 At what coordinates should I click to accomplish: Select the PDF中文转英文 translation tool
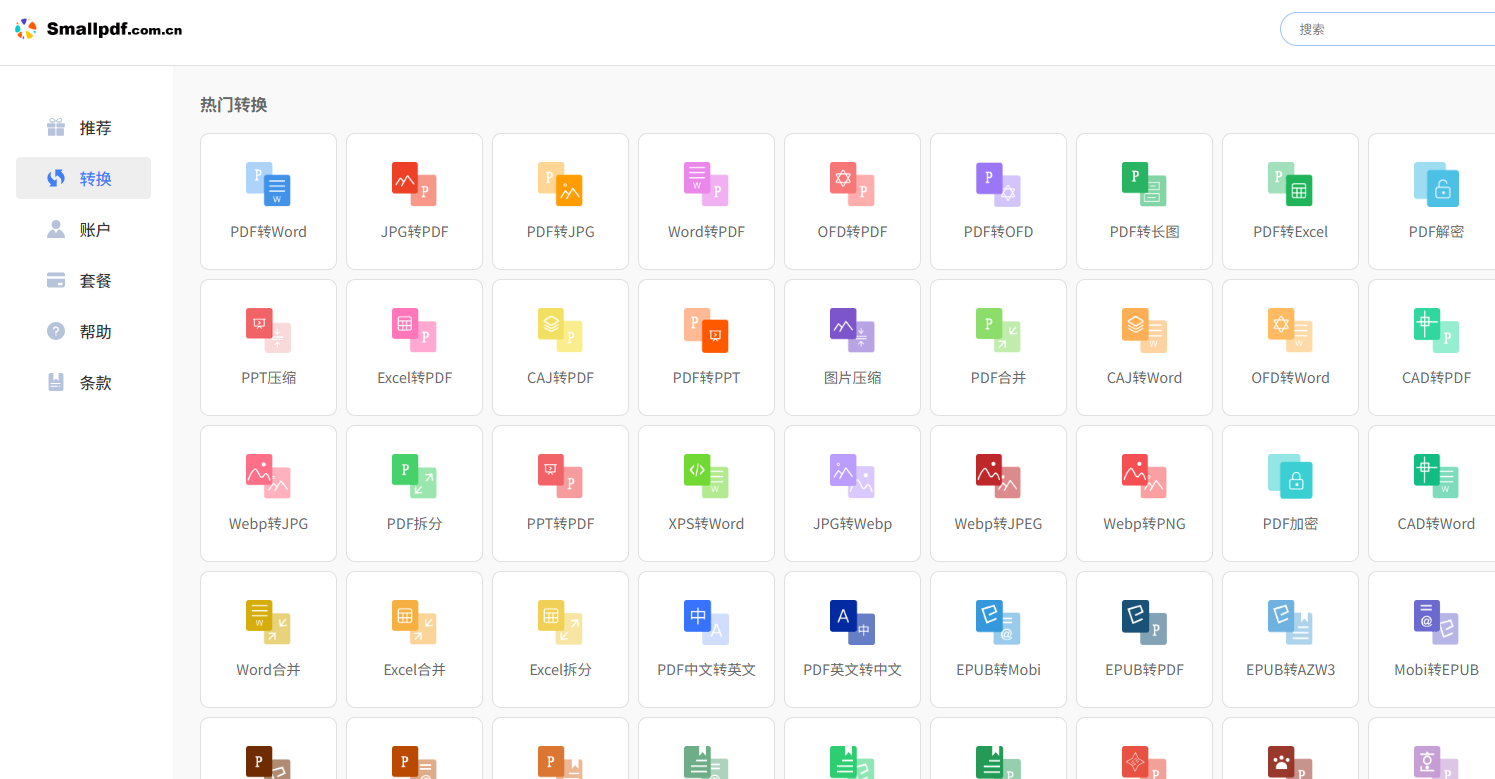pos(706,639)
